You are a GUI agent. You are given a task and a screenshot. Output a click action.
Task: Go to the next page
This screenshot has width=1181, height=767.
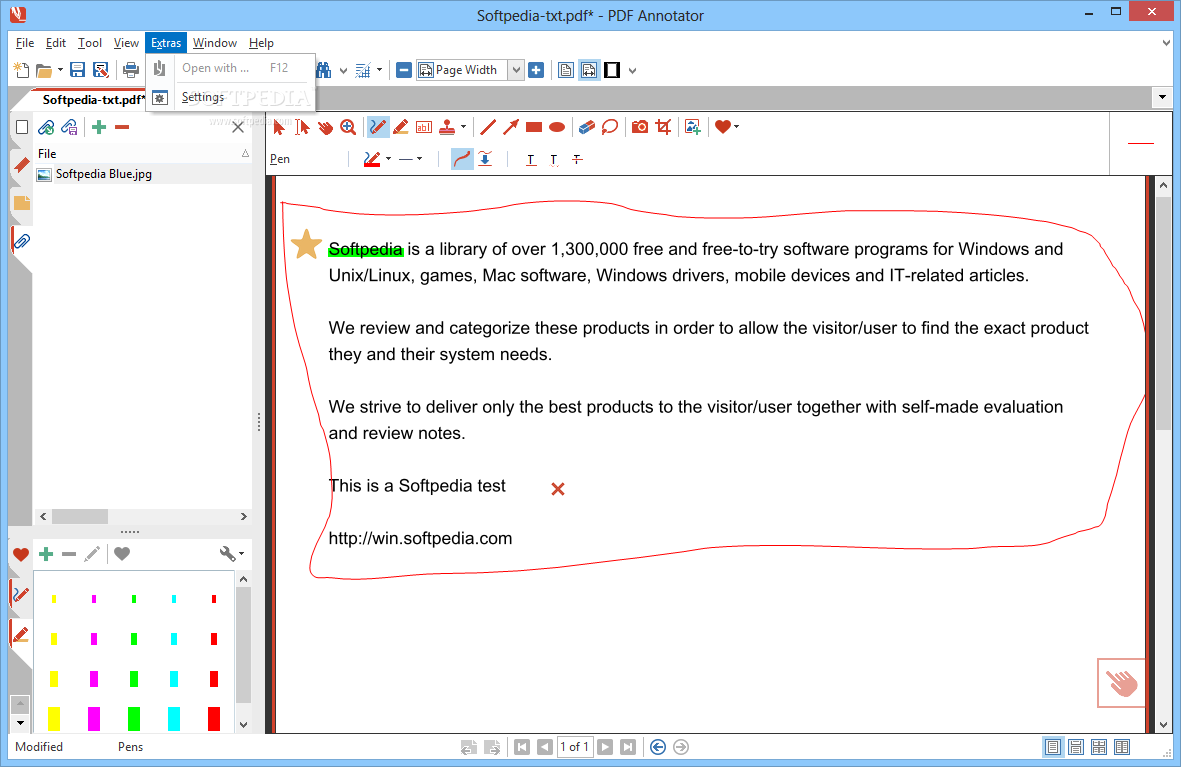pyautogui.click(x=605, y=747)
